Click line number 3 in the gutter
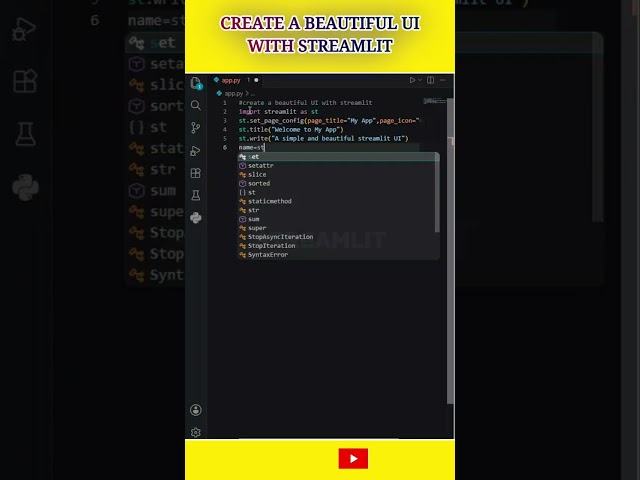 tap(225, 120)
